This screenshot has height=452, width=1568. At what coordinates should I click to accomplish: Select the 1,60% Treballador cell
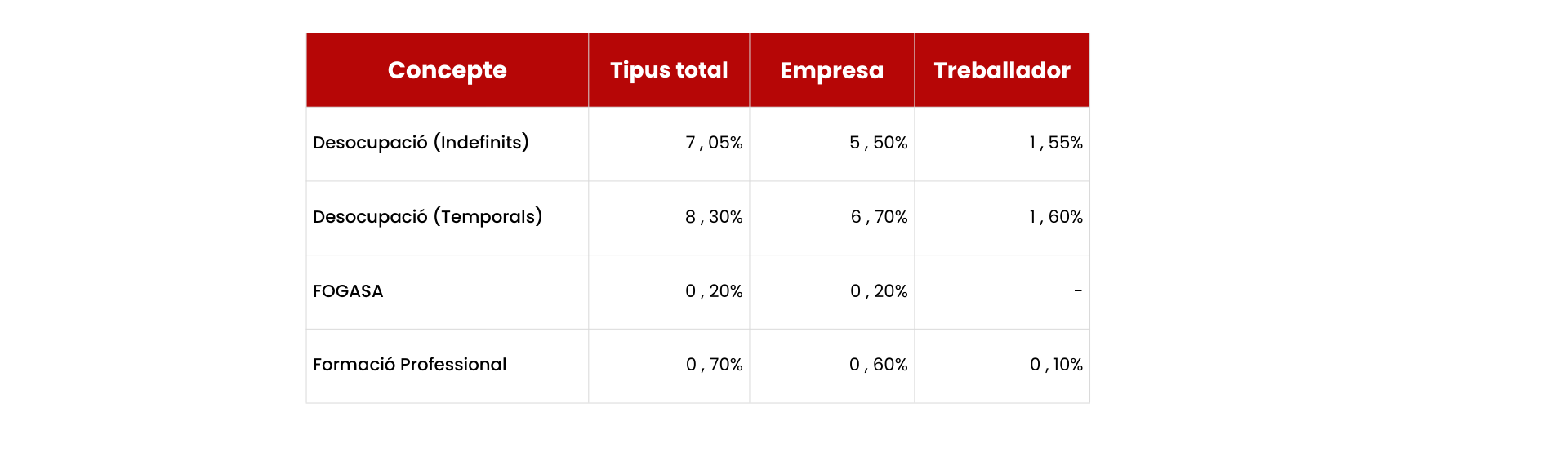1055,217
